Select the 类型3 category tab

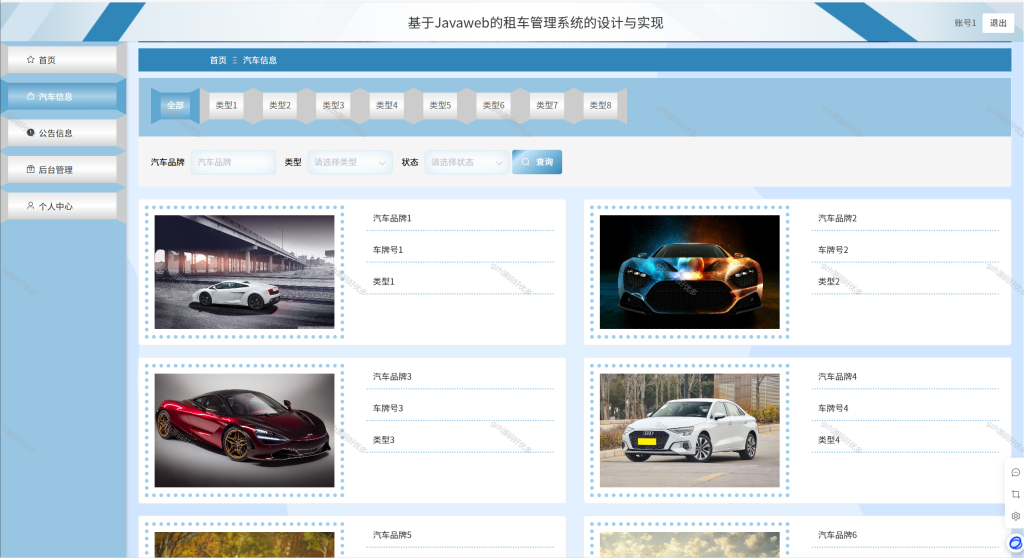333,105
